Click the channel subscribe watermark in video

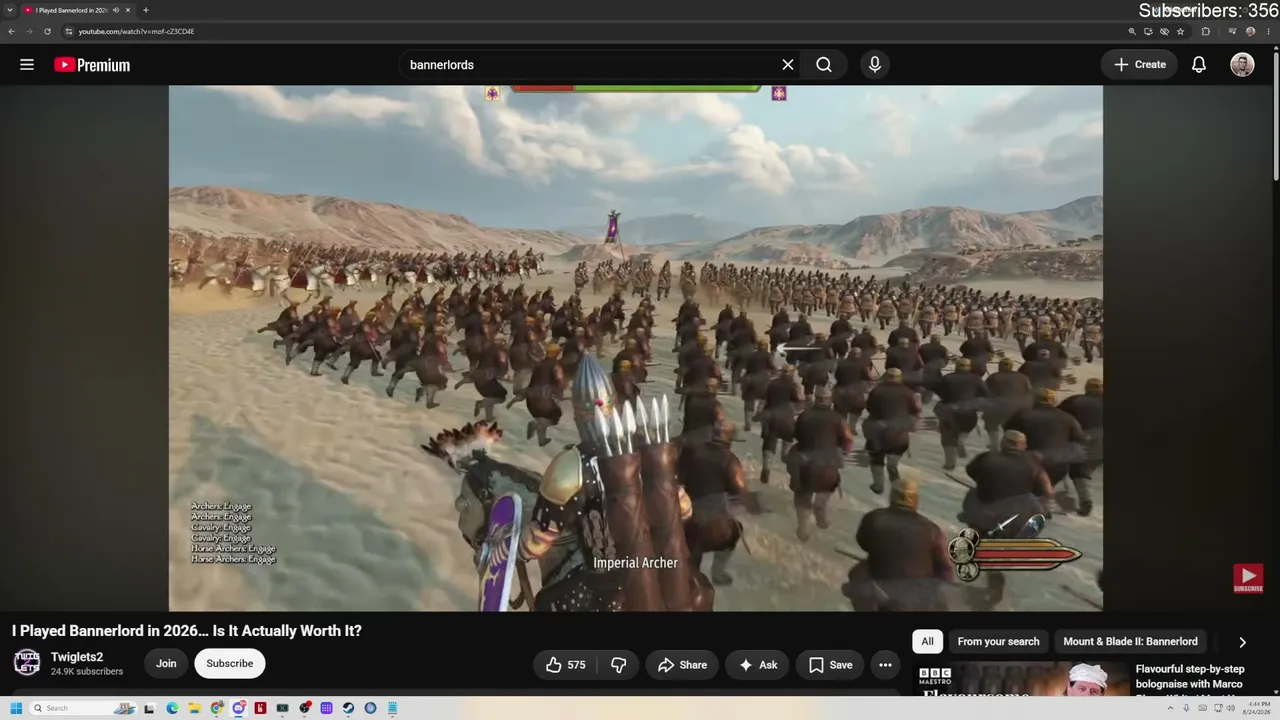click(x=1248, y=579)
